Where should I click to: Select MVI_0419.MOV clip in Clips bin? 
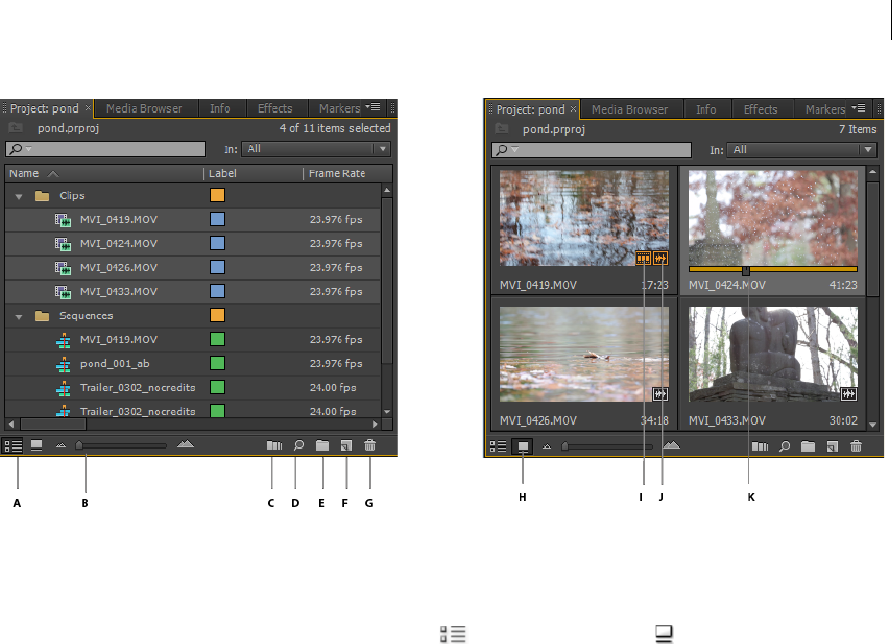(193, 220)
